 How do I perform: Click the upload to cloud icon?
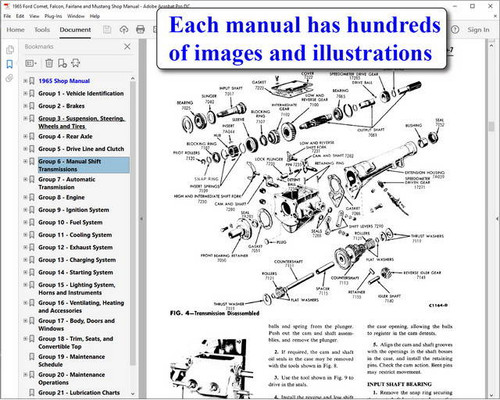click(x=124, y=30)
